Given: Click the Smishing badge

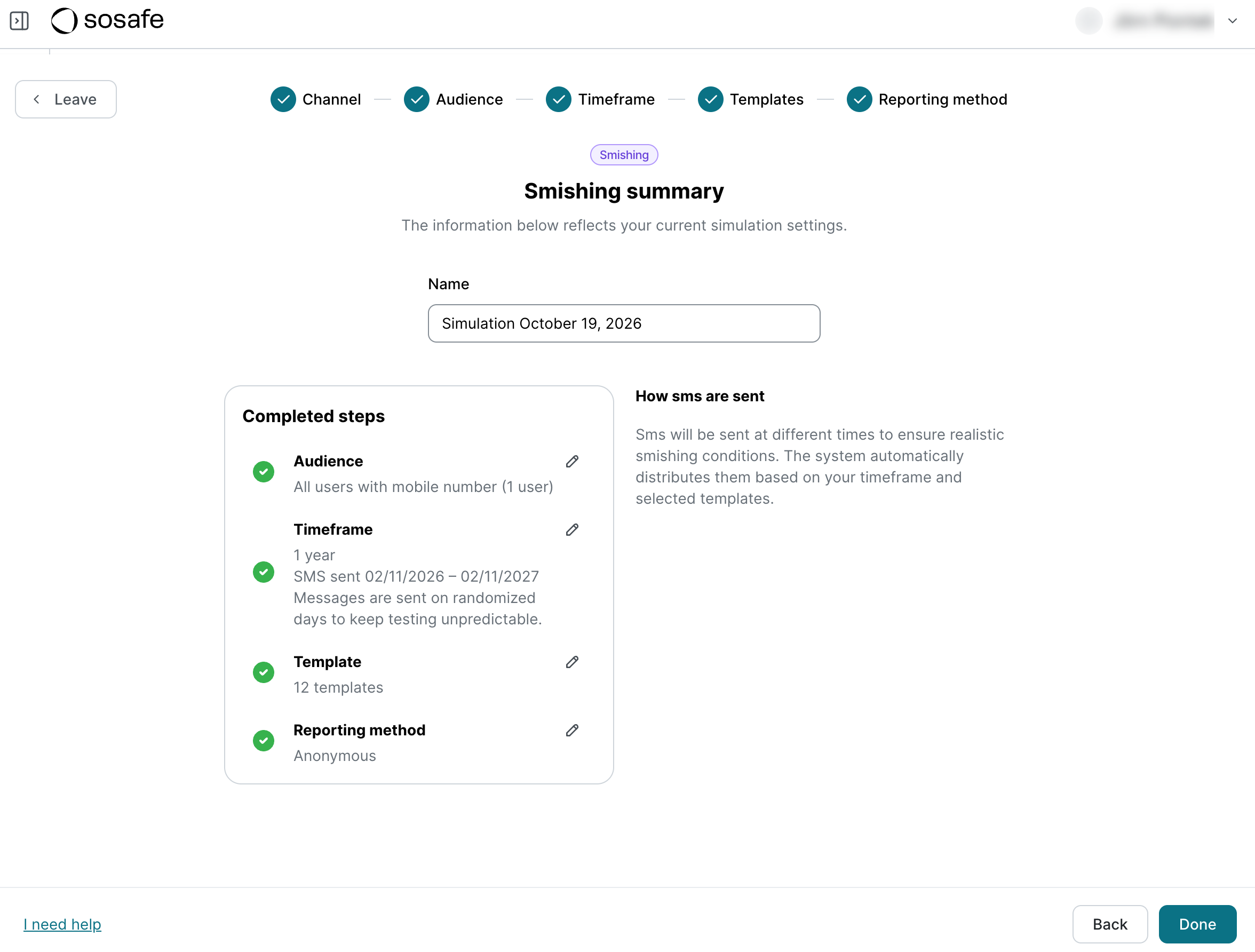Looking at the screenshot, I should click(x=624, y=155).
